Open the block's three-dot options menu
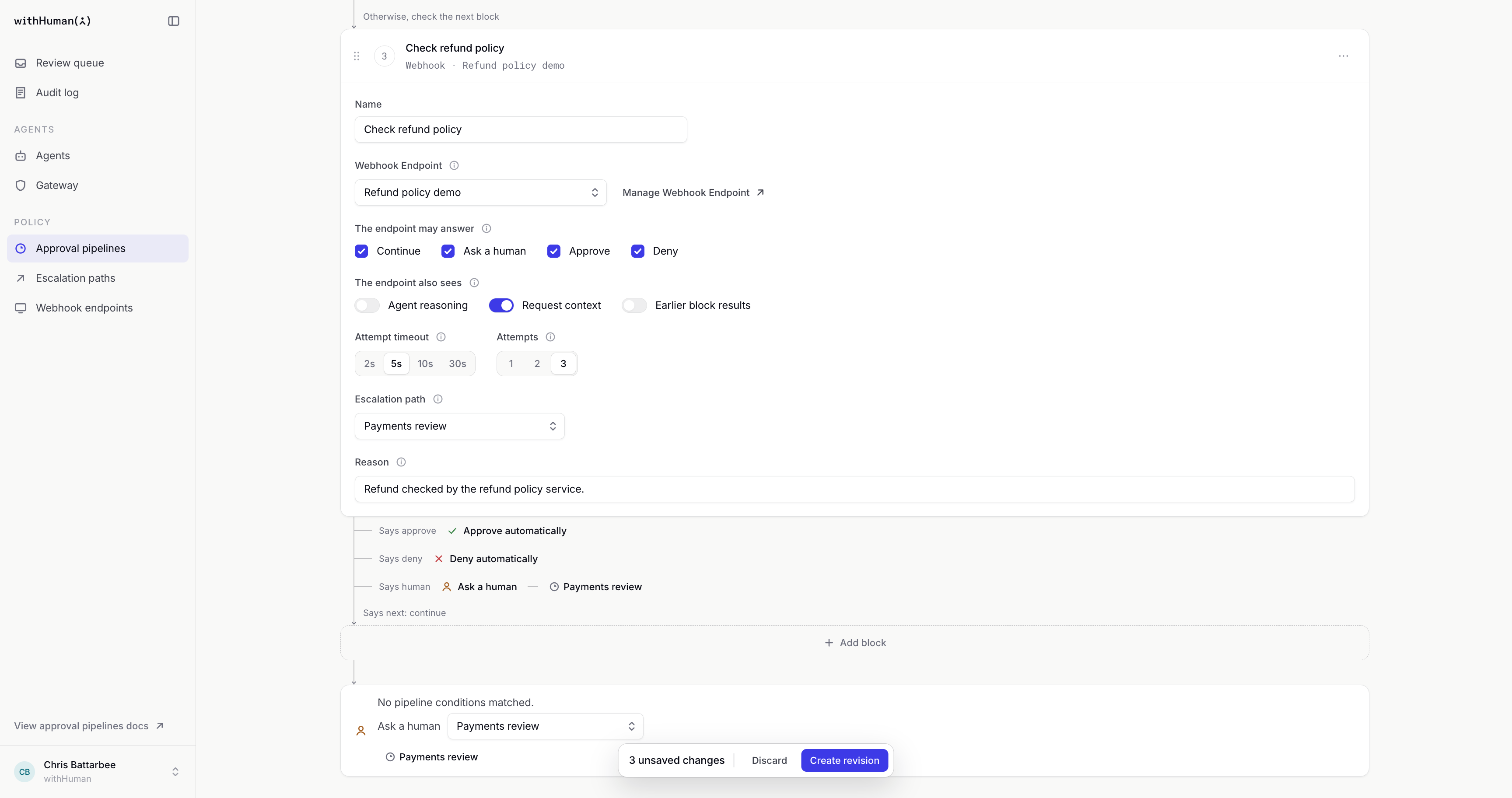 1343,56
